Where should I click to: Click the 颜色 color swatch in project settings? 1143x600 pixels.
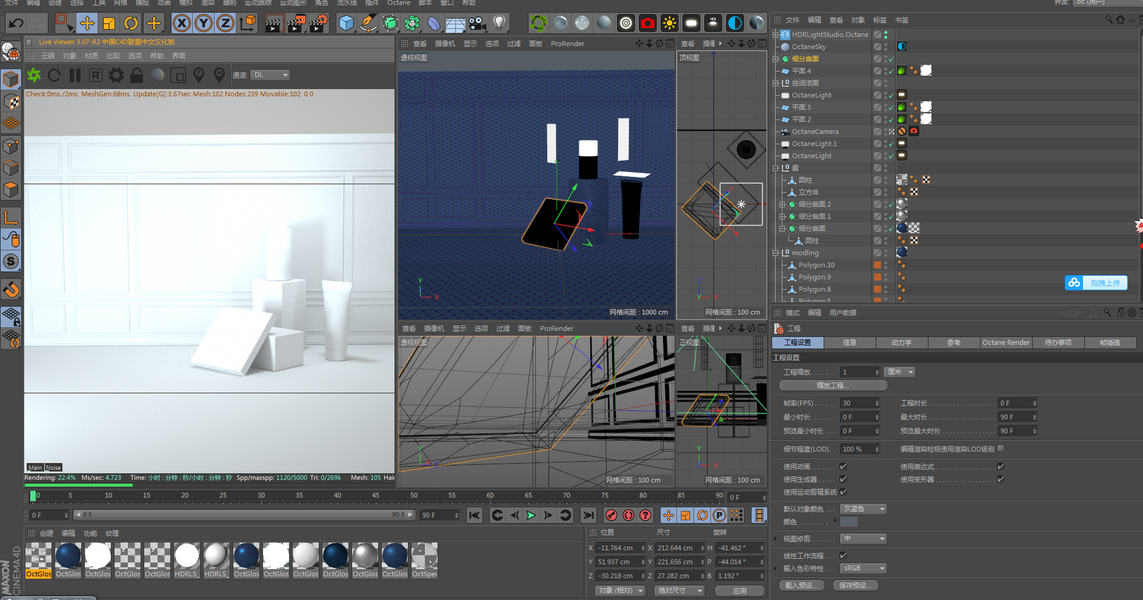[849, 522]
